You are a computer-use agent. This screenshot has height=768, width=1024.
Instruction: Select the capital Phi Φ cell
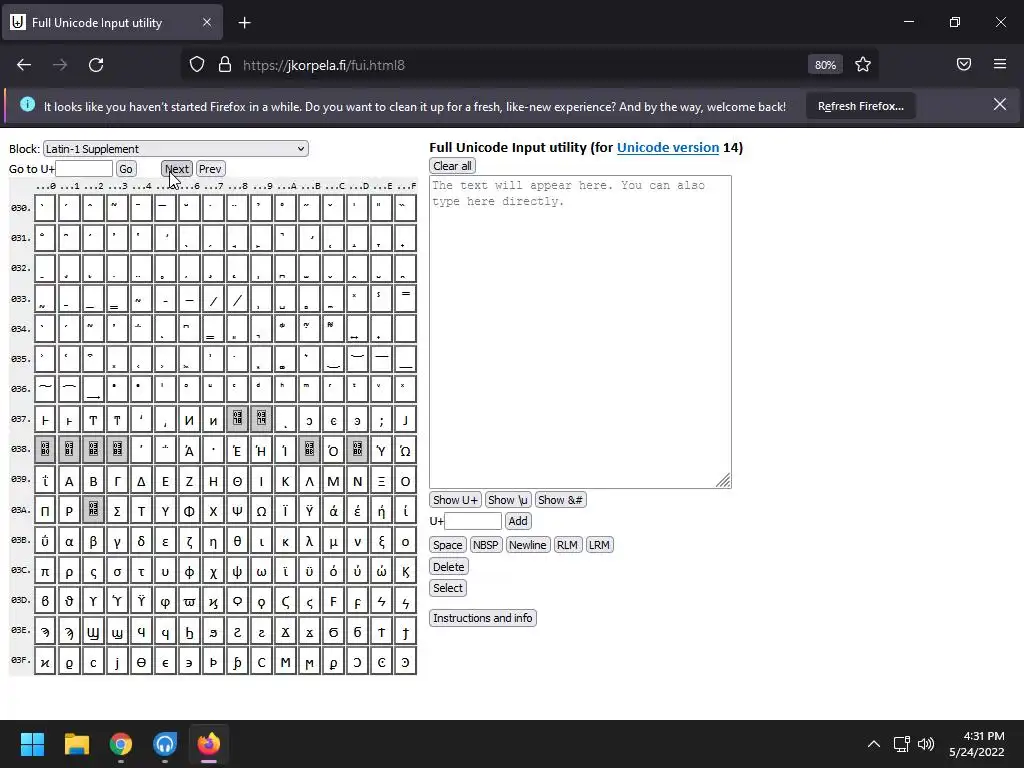[x=189, y=511]
